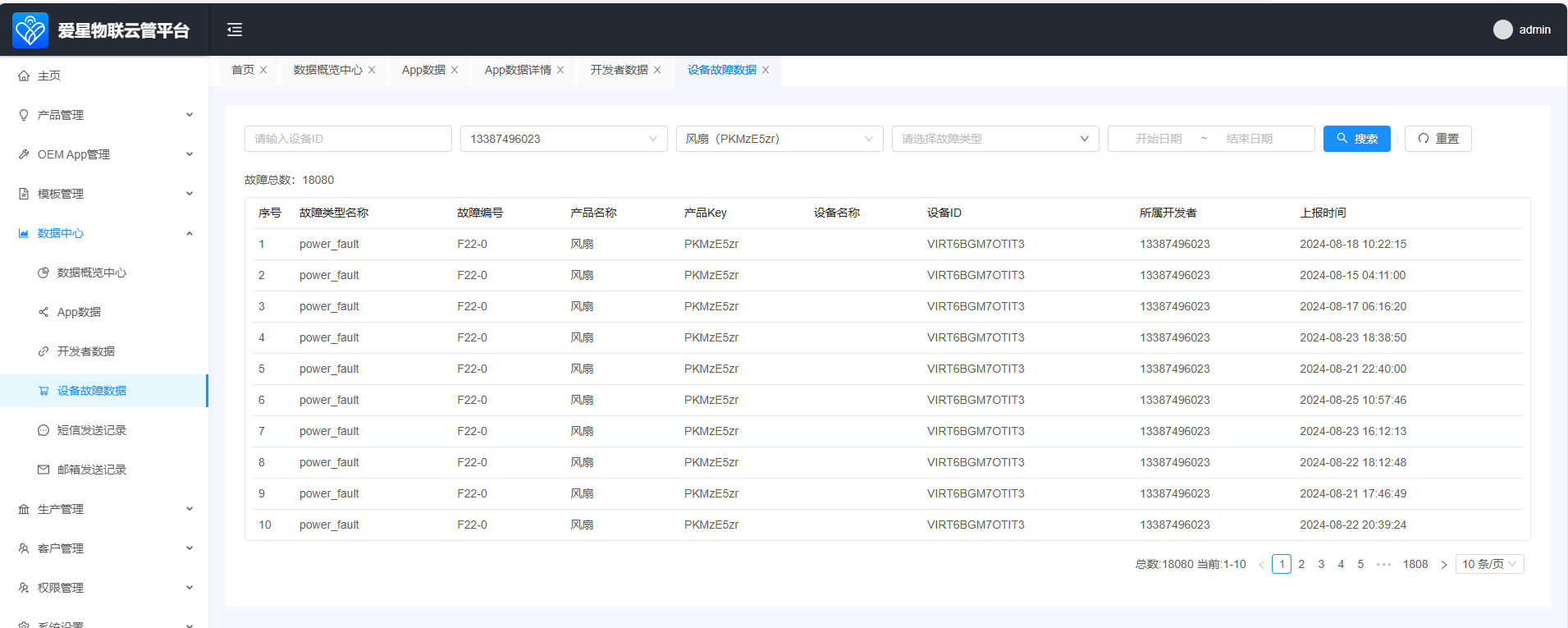Click the share icon beside App数据
Viewport: 1568px width, 628px height.
point(43,312)
